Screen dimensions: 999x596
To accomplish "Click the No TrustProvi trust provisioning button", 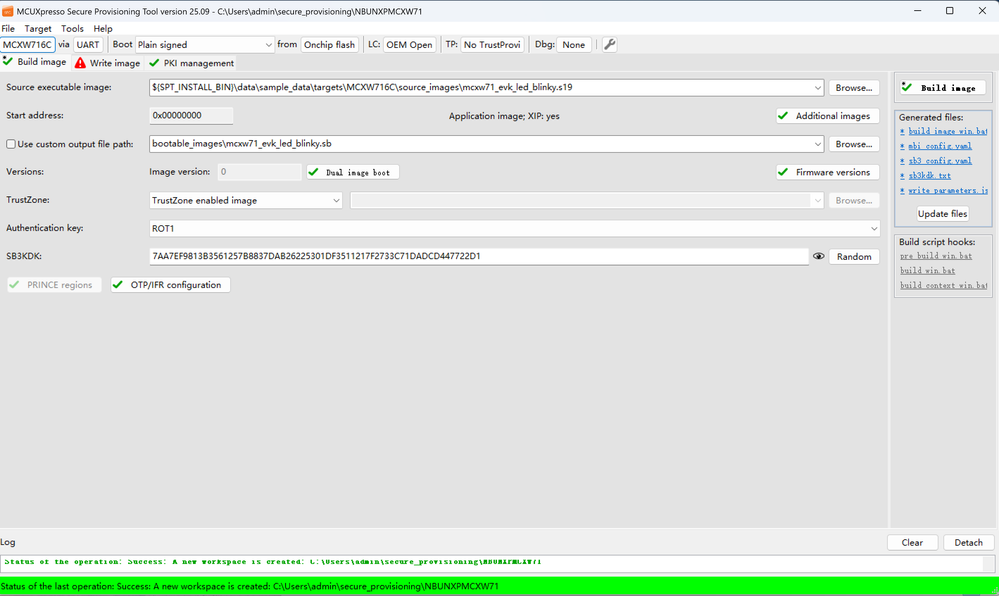I will tap(492, 45).
